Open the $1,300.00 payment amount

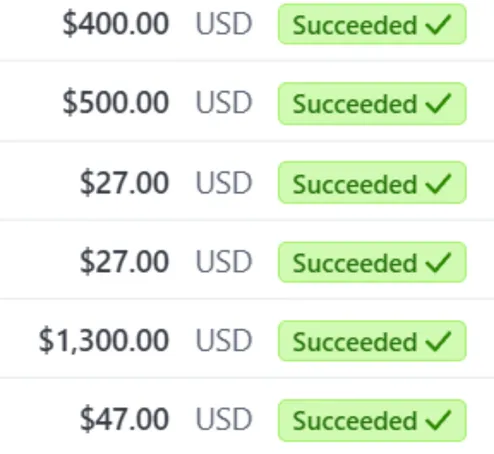click(104, 341)
